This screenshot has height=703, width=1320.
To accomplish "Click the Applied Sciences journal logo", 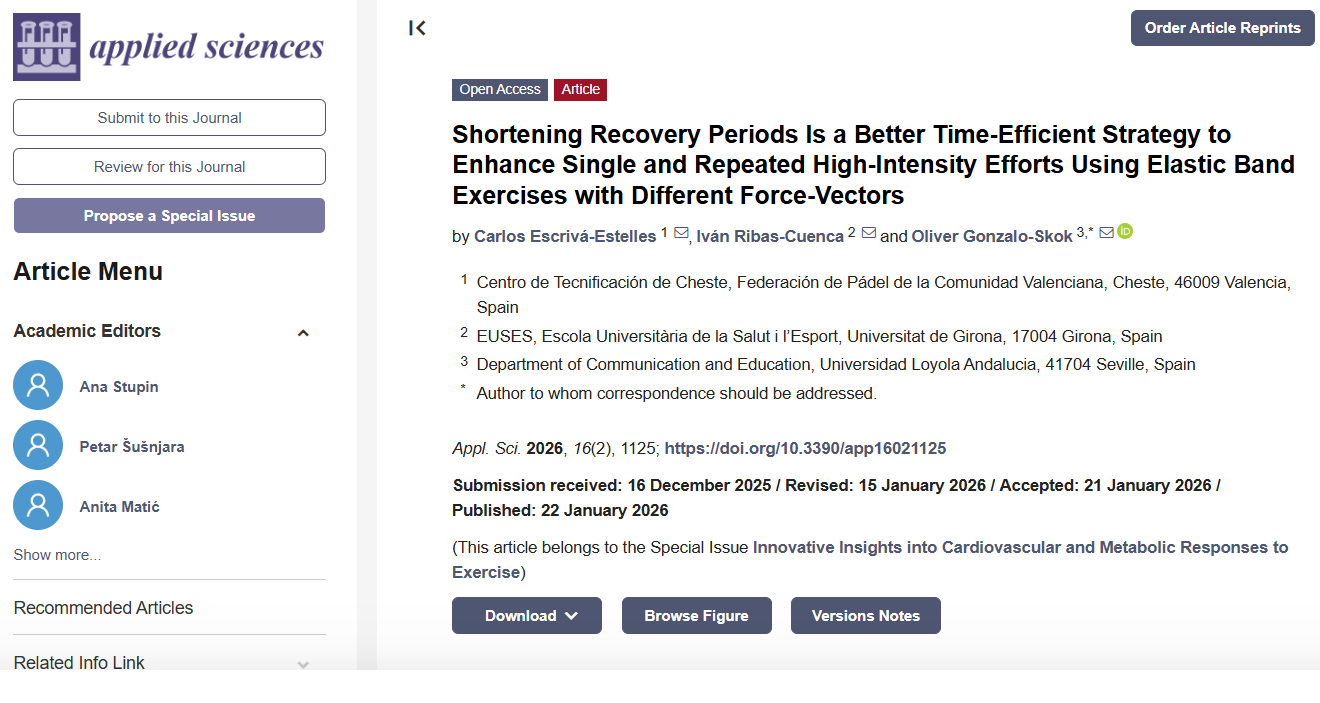I will click(x=168, y=47).
